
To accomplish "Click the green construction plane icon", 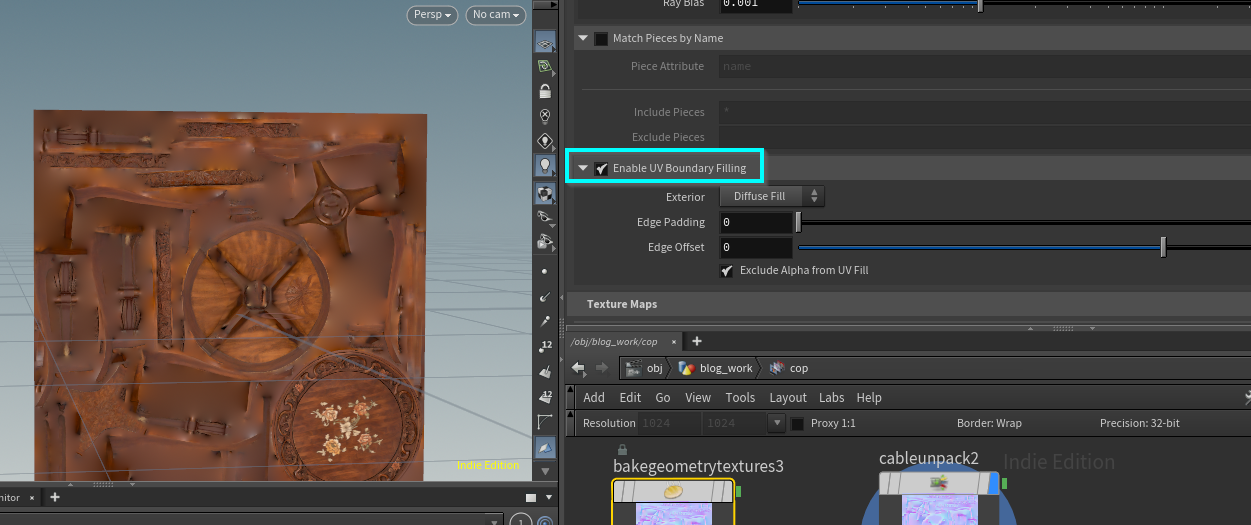I will (545, 66).
